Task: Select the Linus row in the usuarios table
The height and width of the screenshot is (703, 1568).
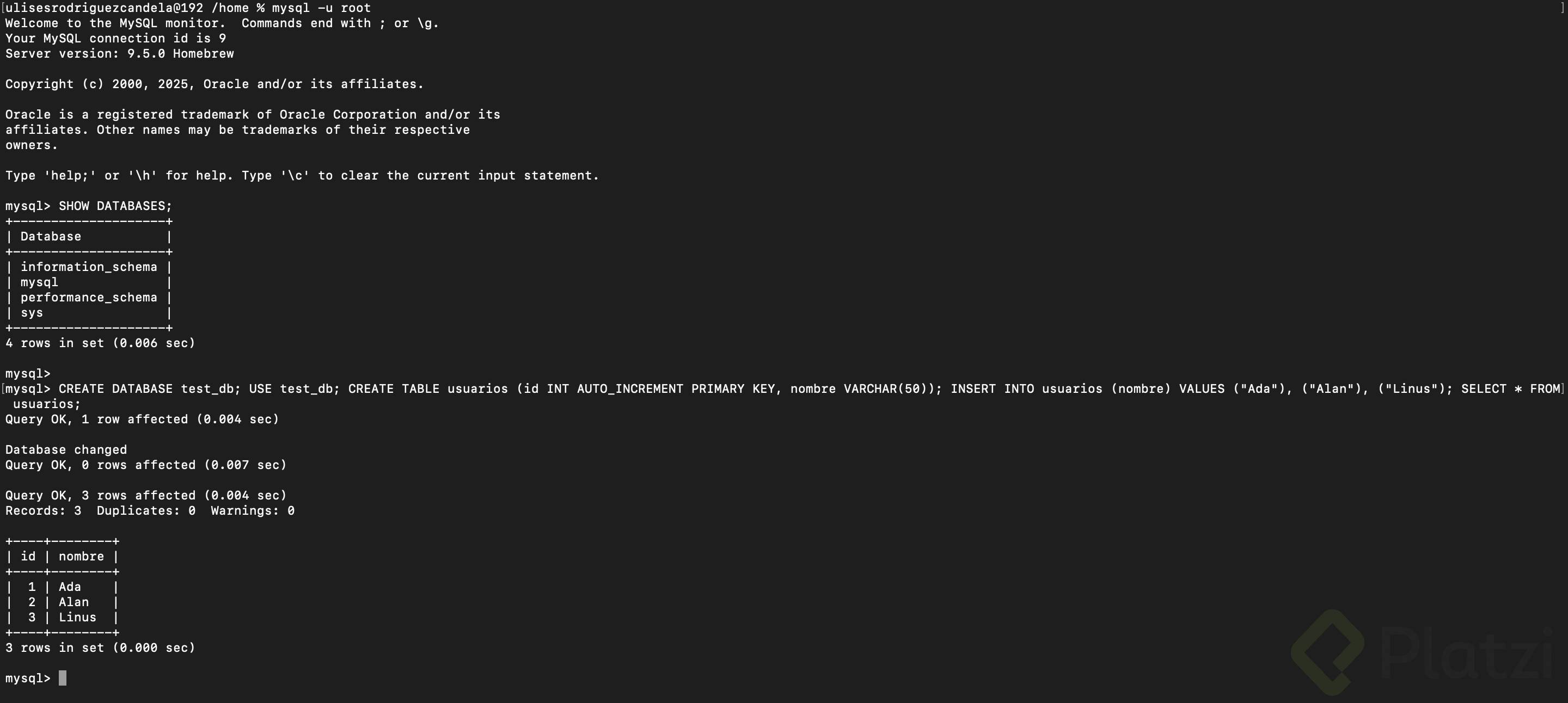Action: tap(77, 617)
